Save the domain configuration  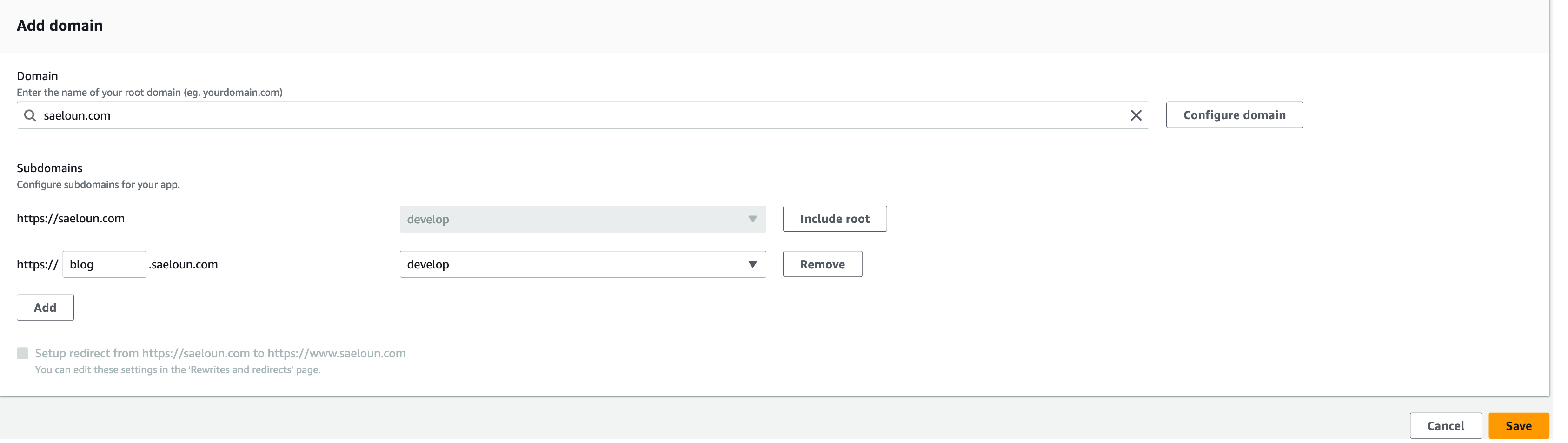tap(1518, 426)
